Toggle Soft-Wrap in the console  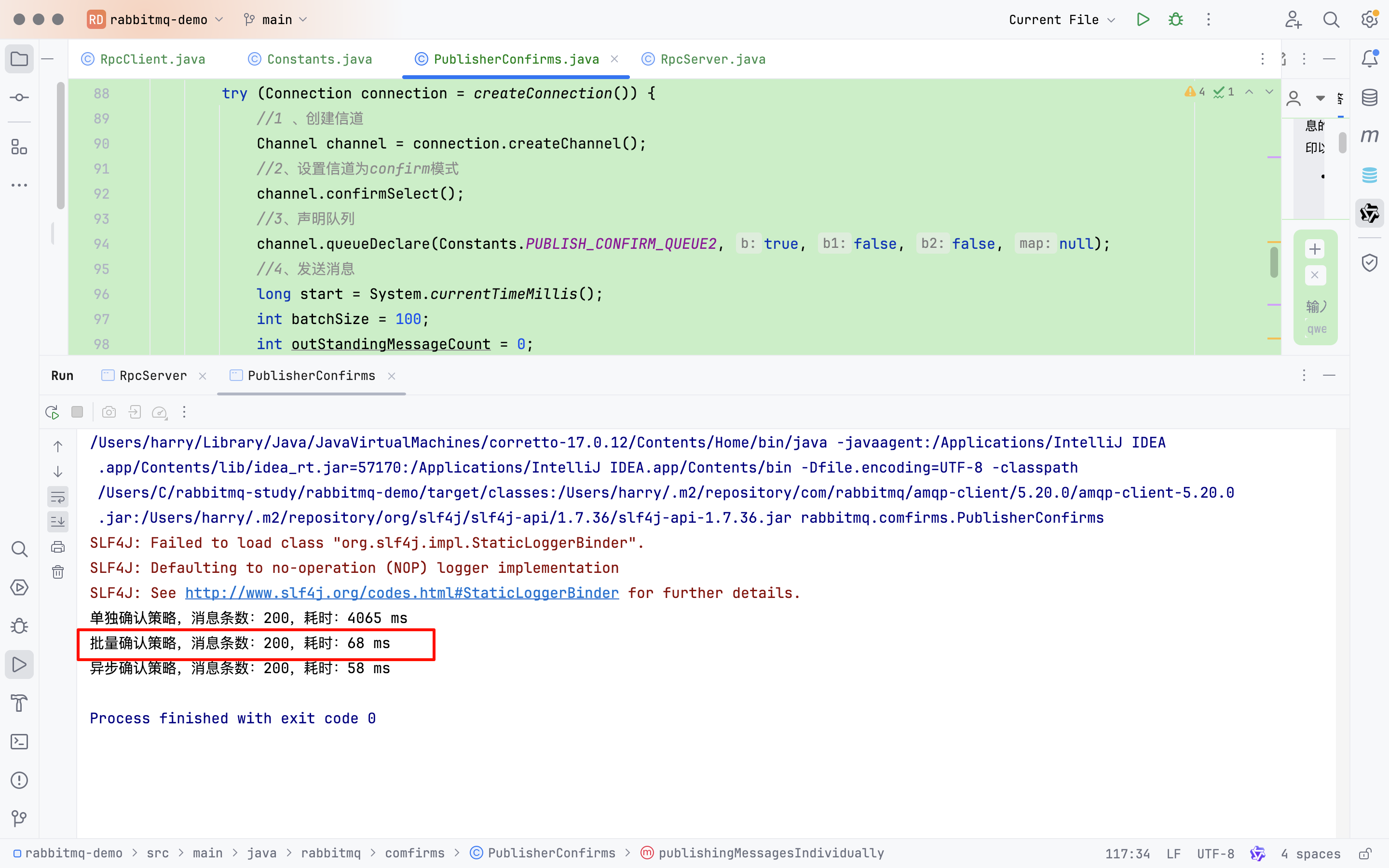[x=58, y=497]
